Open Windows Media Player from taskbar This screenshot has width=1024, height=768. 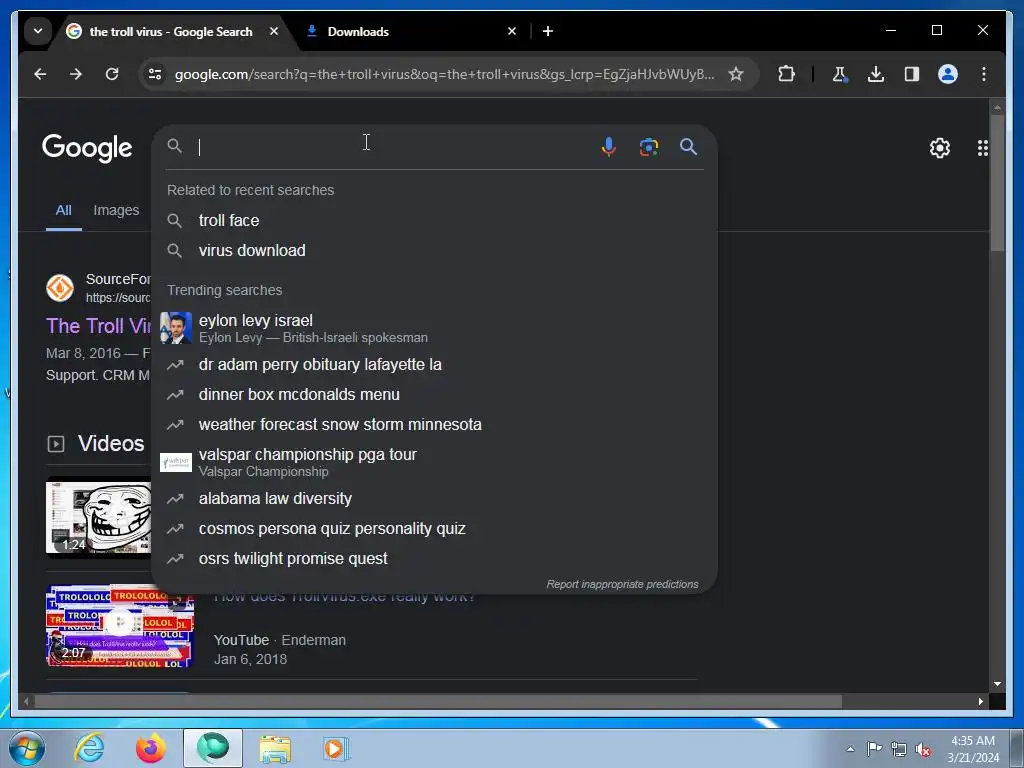click(x=336, y=748)
